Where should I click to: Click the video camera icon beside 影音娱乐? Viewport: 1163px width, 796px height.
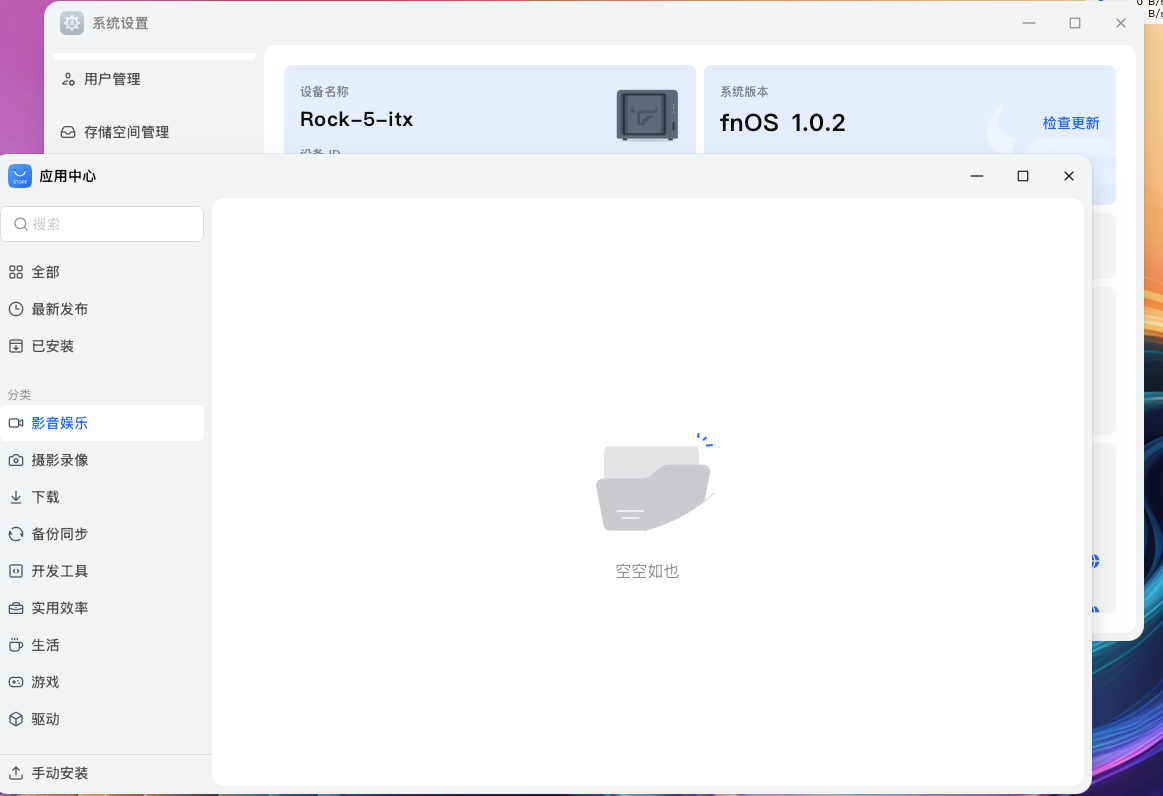(x=16, y=423)
